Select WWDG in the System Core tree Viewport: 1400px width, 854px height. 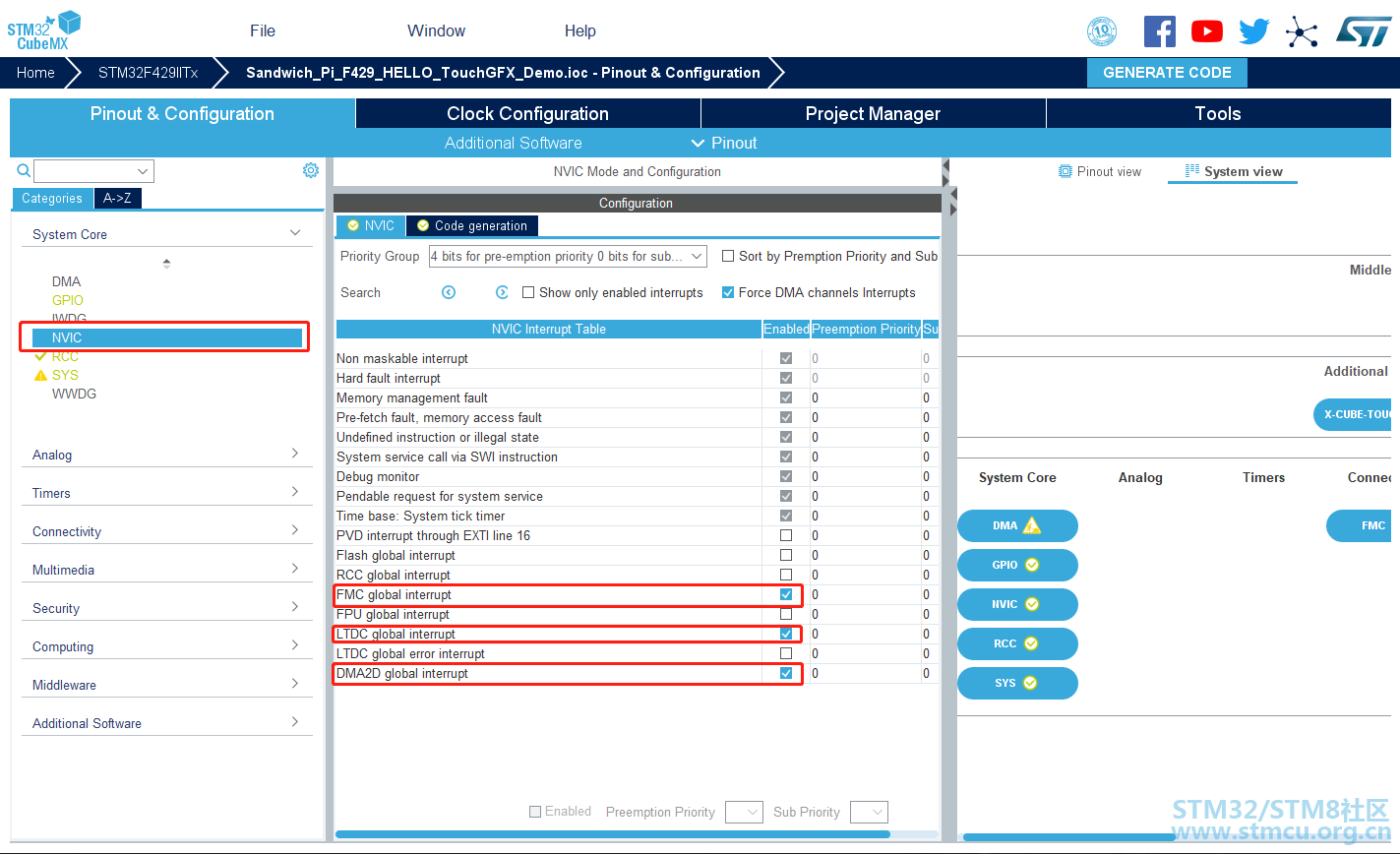(74, 394)
